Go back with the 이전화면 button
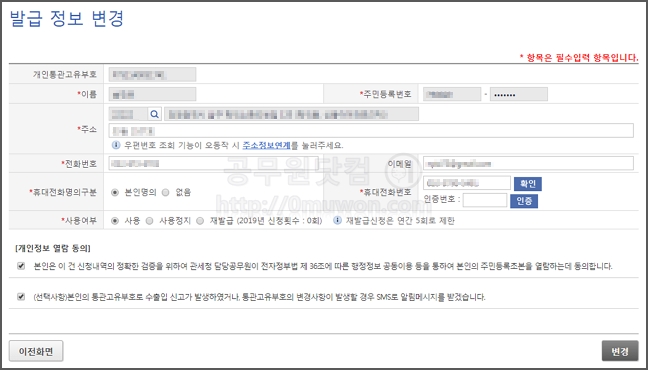 [x=36, y=351]
